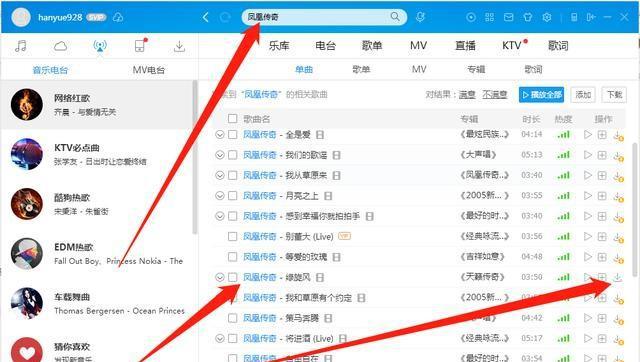Open the cloud music tab in left panel

click(60, 46)
